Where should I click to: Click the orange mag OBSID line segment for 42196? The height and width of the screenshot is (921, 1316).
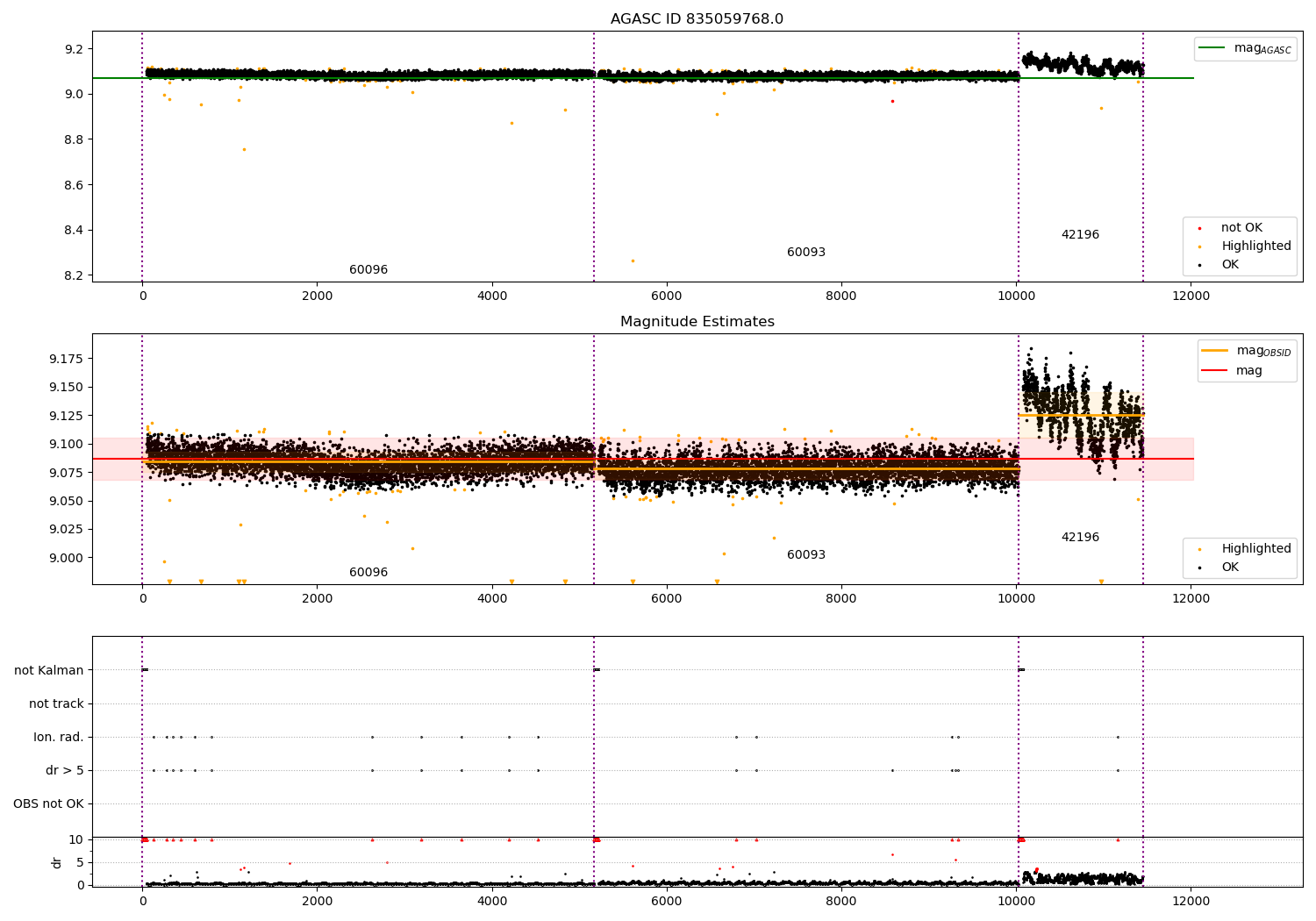(x=1081, y=415)
